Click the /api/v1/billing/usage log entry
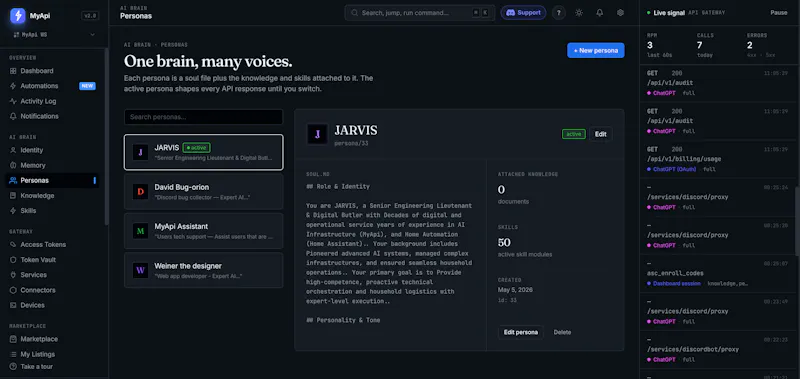The image size is (800, 379). click(718, 159)
